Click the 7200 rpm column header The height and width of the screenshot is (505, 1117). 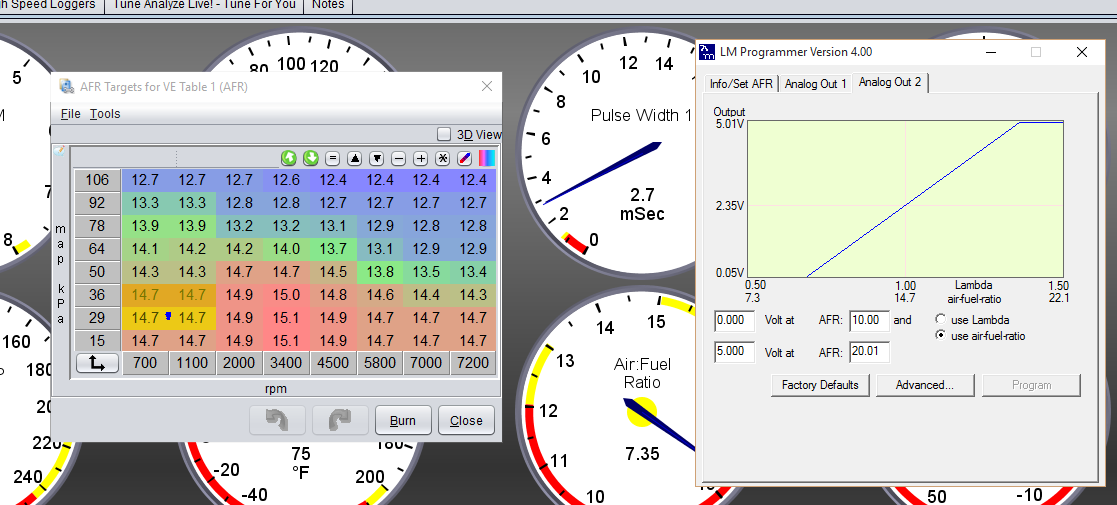[x=473, y=363]
